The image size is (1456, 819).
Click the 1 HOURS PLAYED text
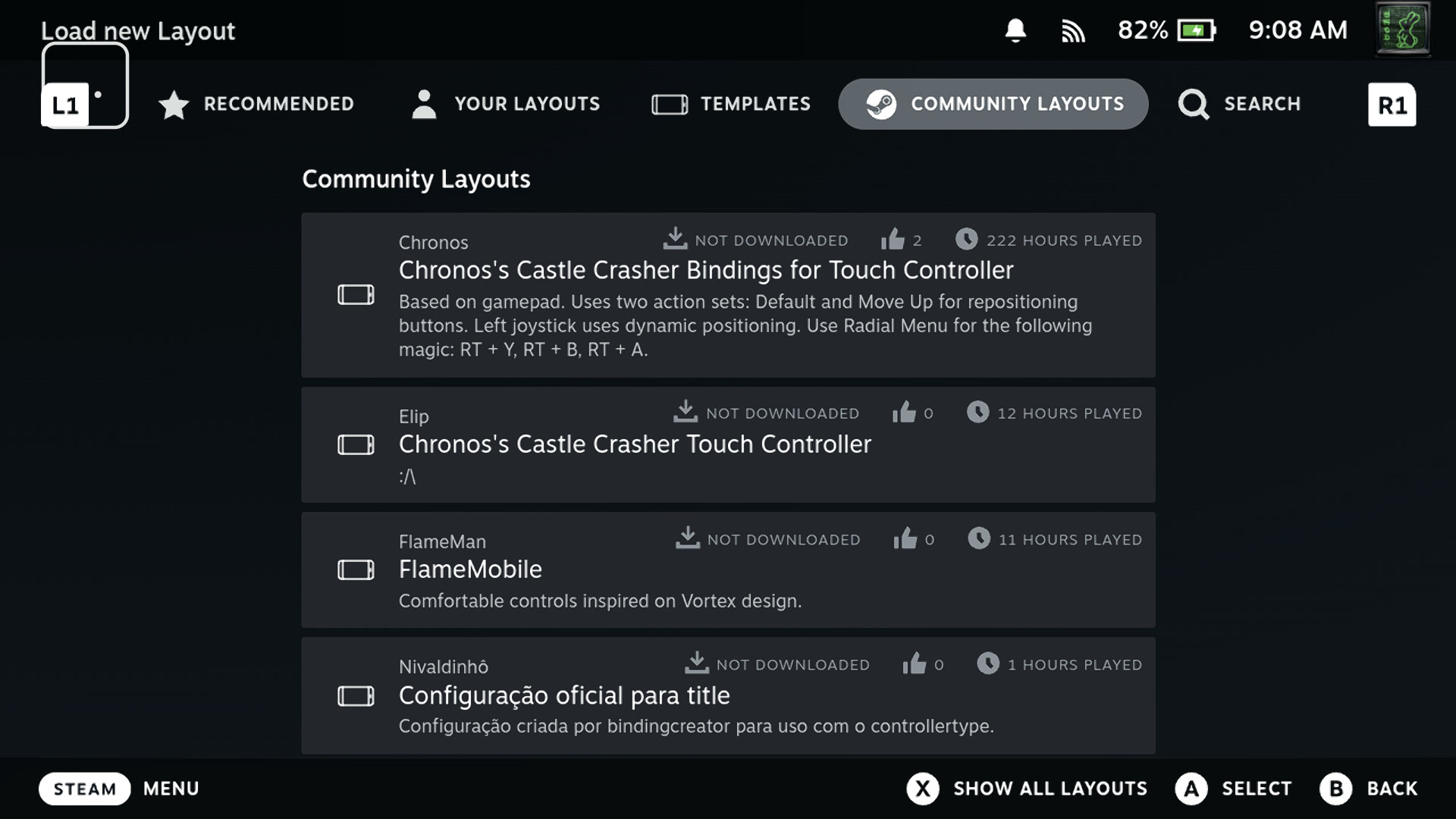point(1075,664)
